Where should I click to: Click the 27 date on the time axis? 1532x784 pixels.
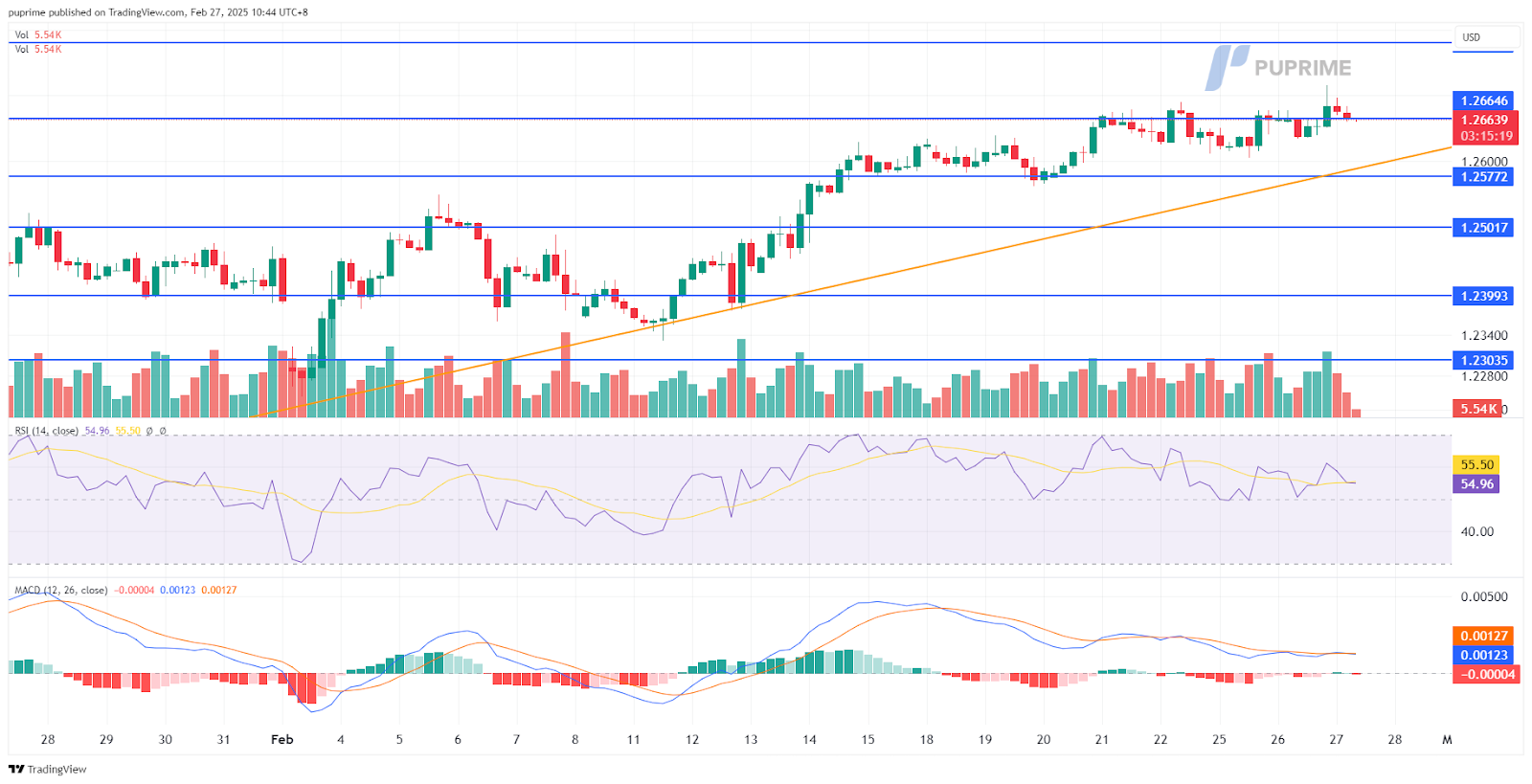click(1337, 739)
